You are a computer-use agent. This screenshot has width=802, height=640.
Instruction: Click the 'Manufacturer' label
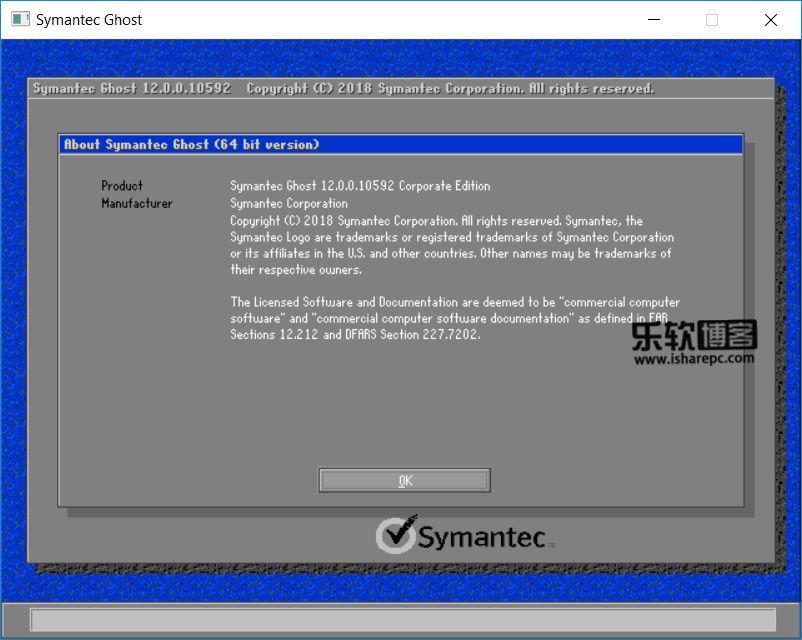137,203
